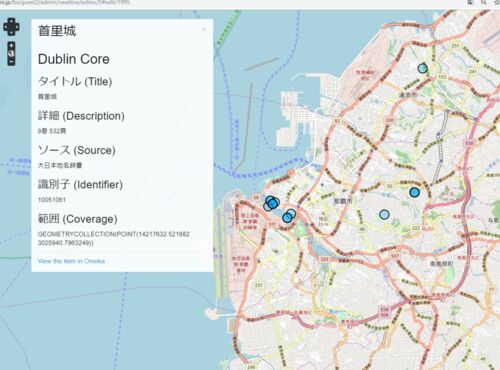Focus the browser address bar URL
The height and width of the screenshot is (370, 500).
pyautogui.click(x=65, y=3)
